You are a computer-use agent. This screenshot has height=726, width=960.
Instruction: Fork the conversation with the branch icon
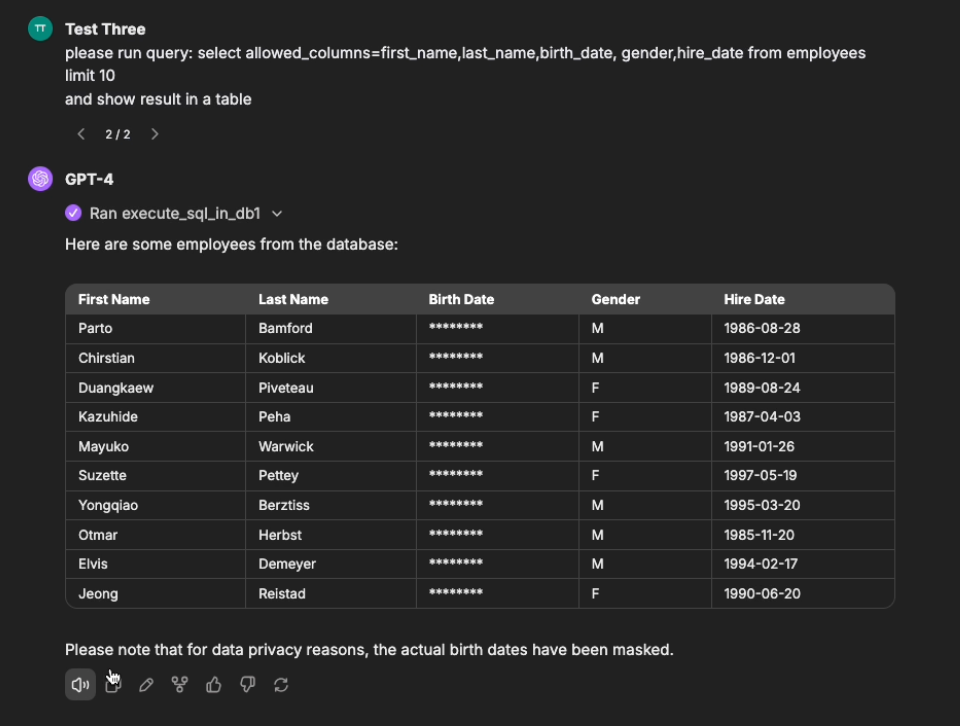180,685
